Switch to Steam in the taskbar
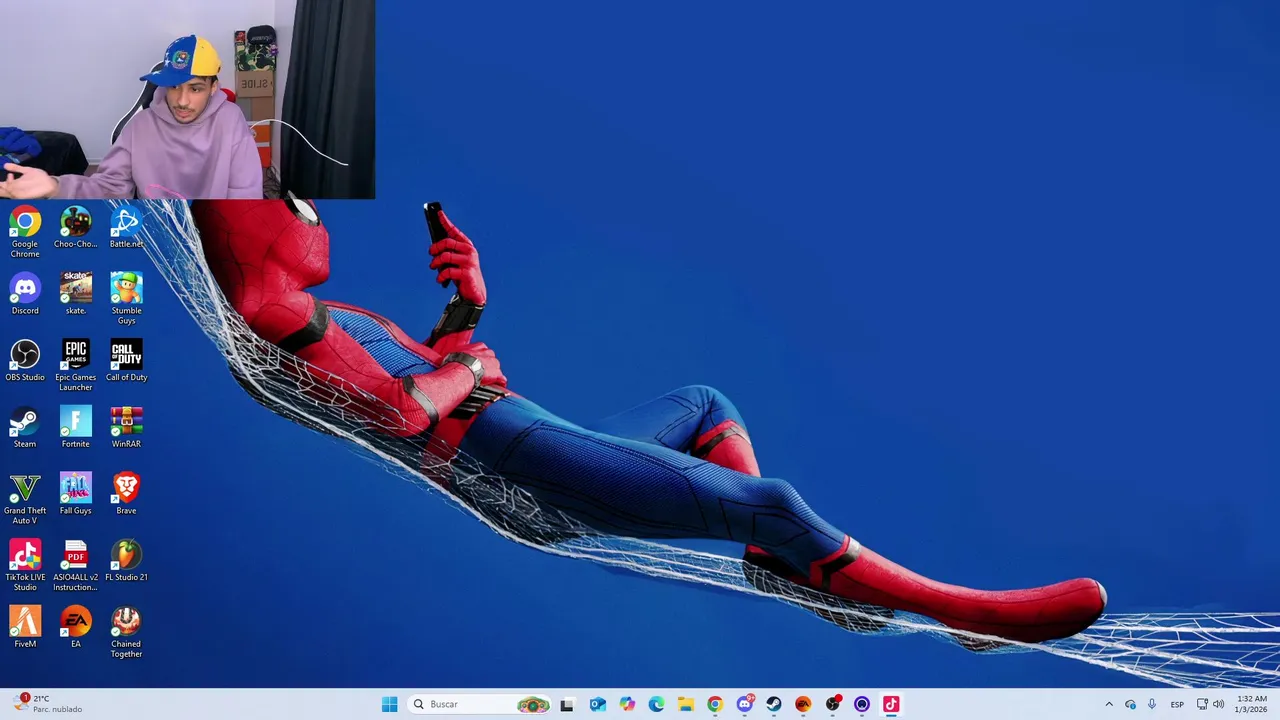1280x720 pixels. (774, 704)
